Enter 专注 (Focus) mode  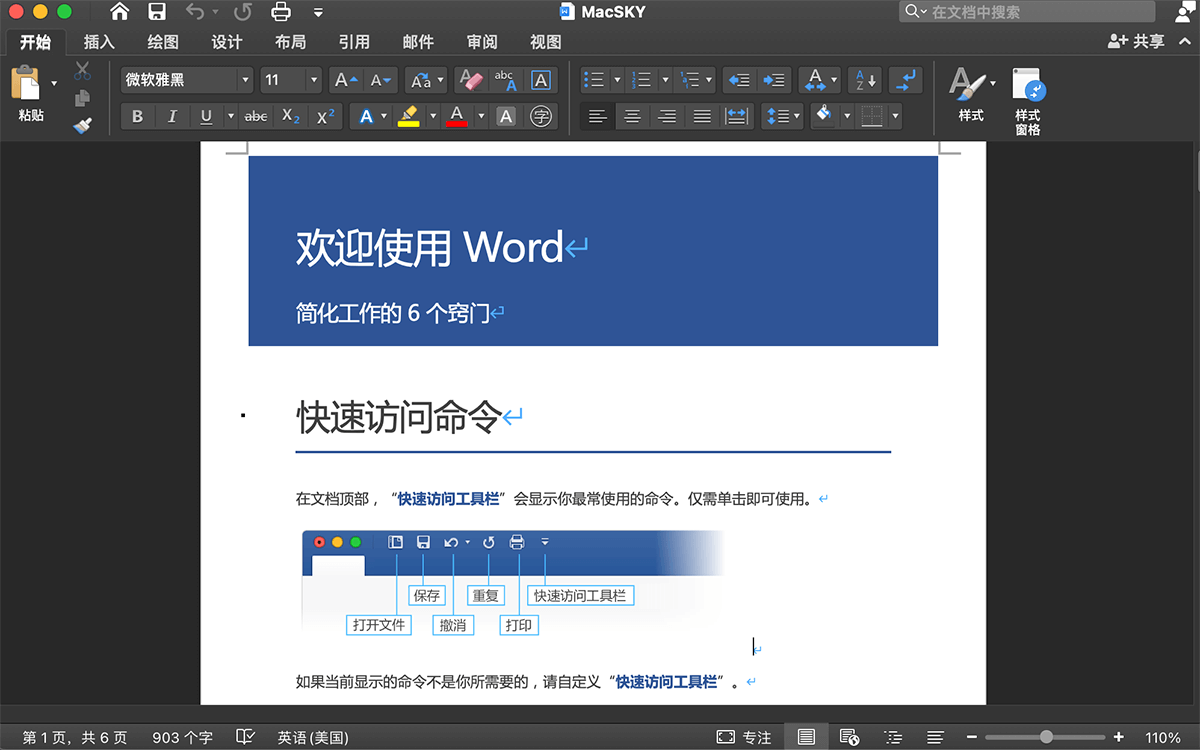click(x=744, y=737)
